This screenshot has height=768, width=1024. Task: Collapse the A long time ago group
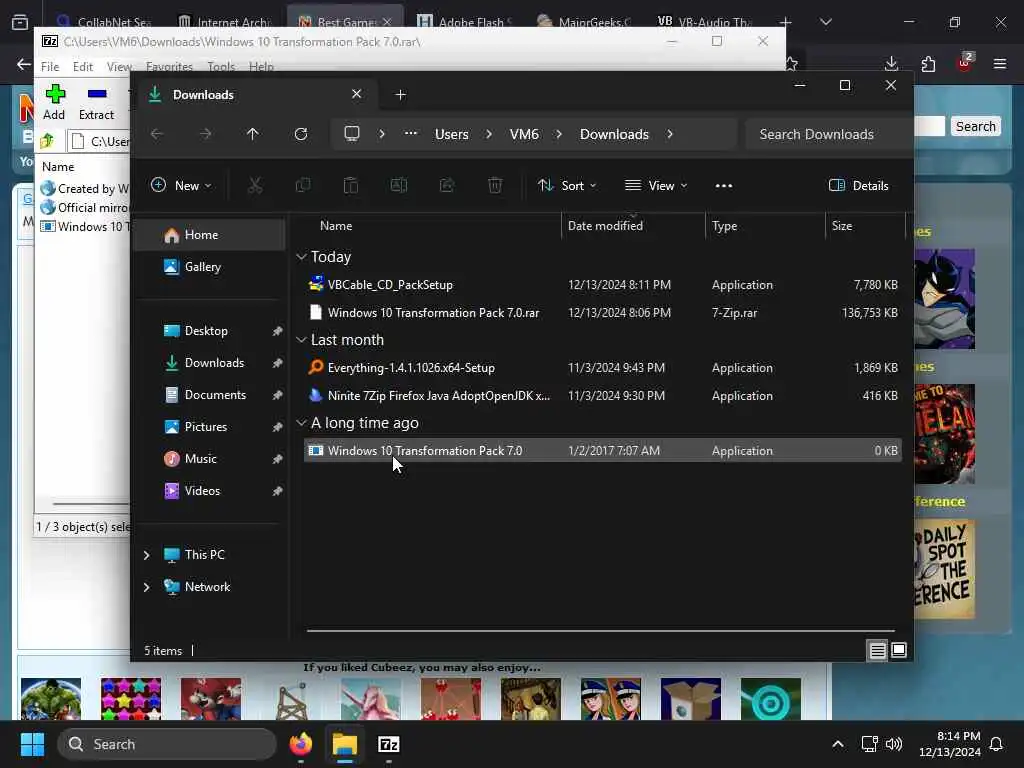[x=301, y=423]
